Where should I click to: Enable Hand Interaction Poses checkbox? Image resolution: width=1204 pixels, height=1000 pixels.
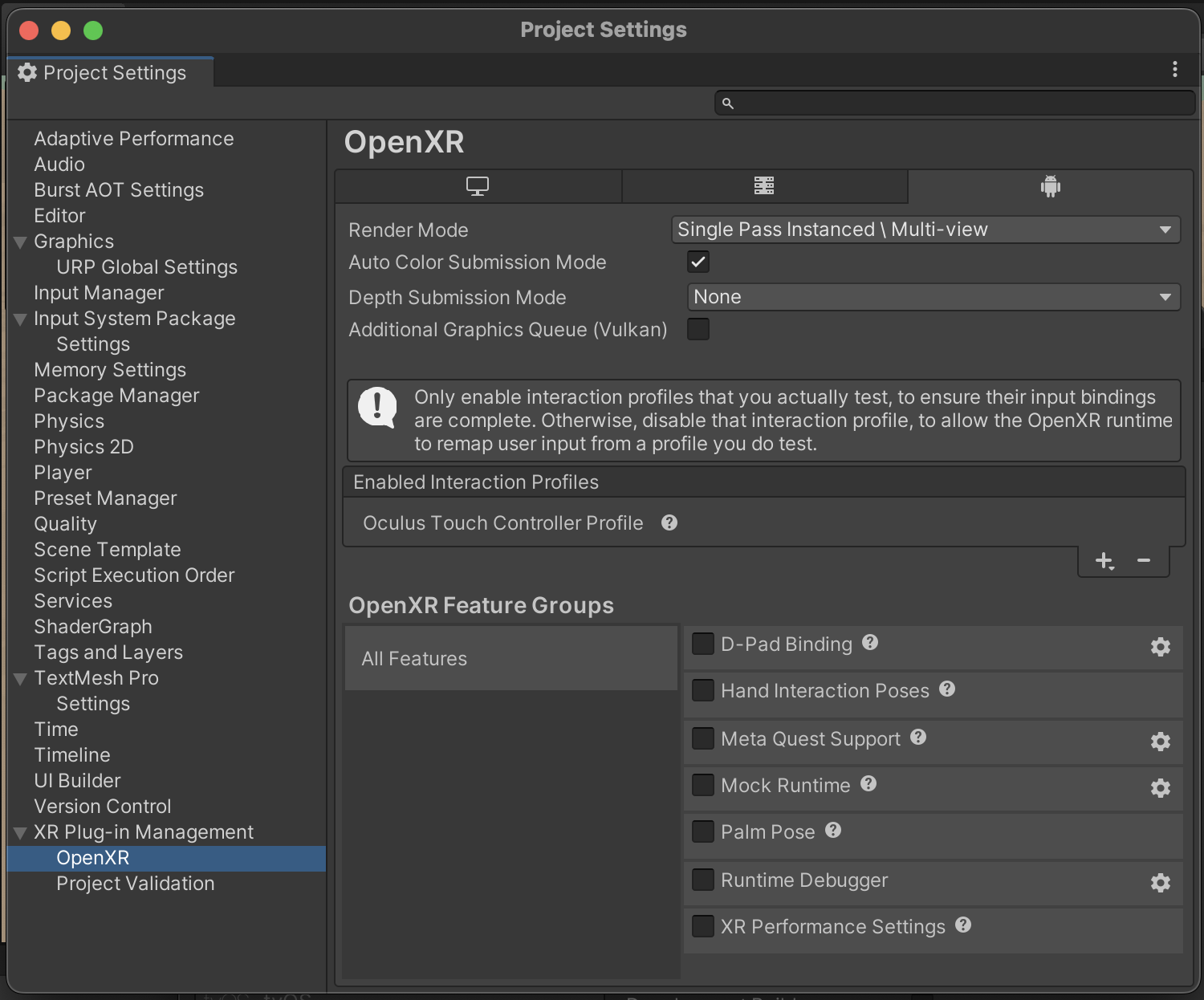click(703, 690)
